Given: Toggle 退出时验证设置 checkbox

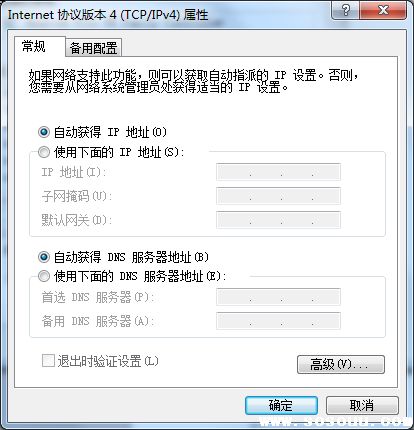Looking at the screenshot, I should pyautogui.click(x=48, y=361).
